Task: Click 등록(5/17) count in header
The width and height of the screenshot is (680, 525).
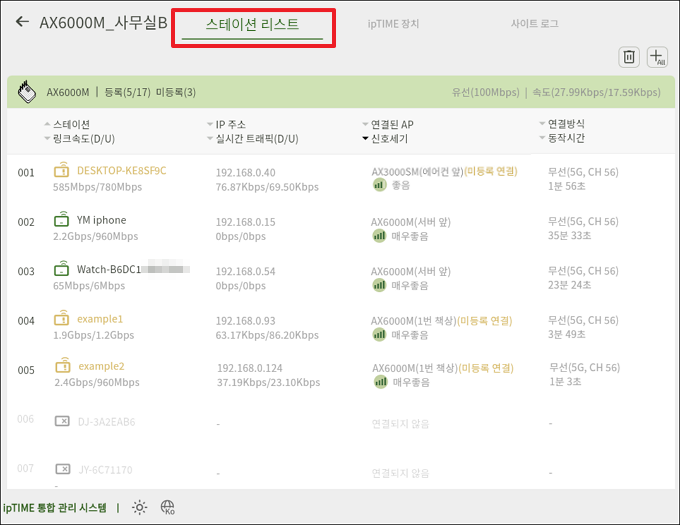Action: [x=128, y=92]
